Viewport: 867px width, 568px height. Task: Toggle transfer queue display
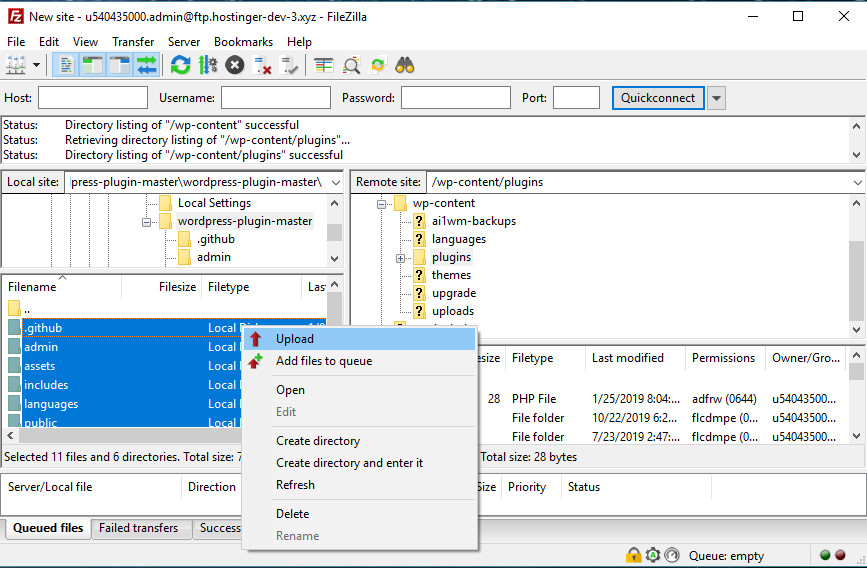(147, 65)
